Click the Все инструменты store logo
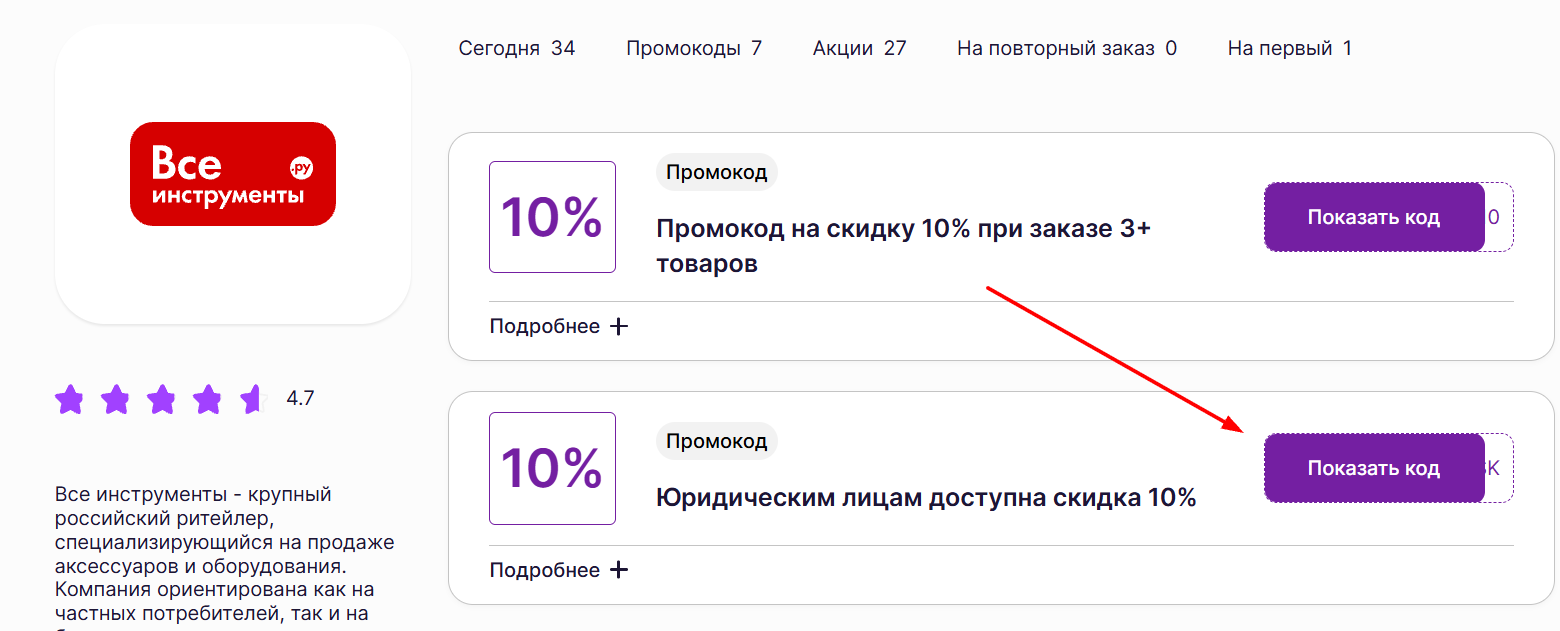The height and width of the screenshot is (631, 1560). (x=232, y=174)
